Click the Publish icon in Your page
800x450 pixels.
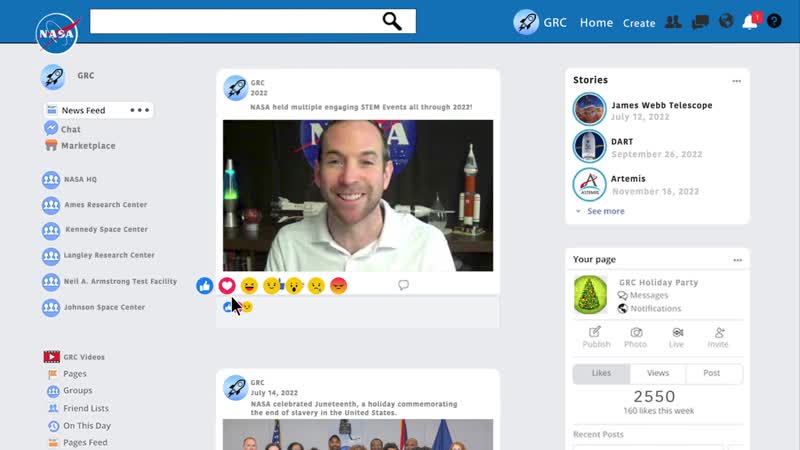(596, 337)
